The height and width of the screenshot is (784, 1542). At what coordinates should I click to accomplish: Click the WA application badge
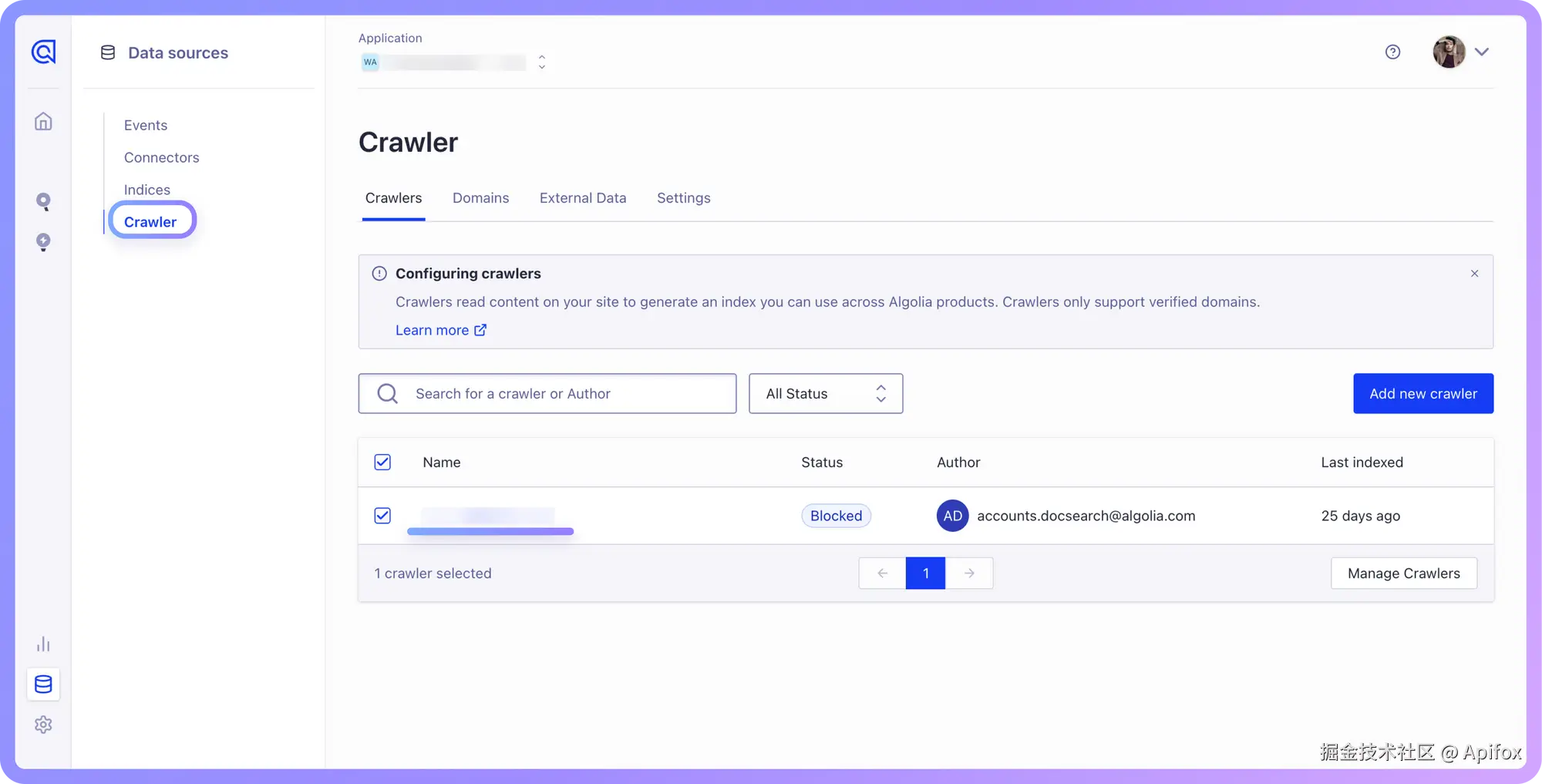[371, 62]
